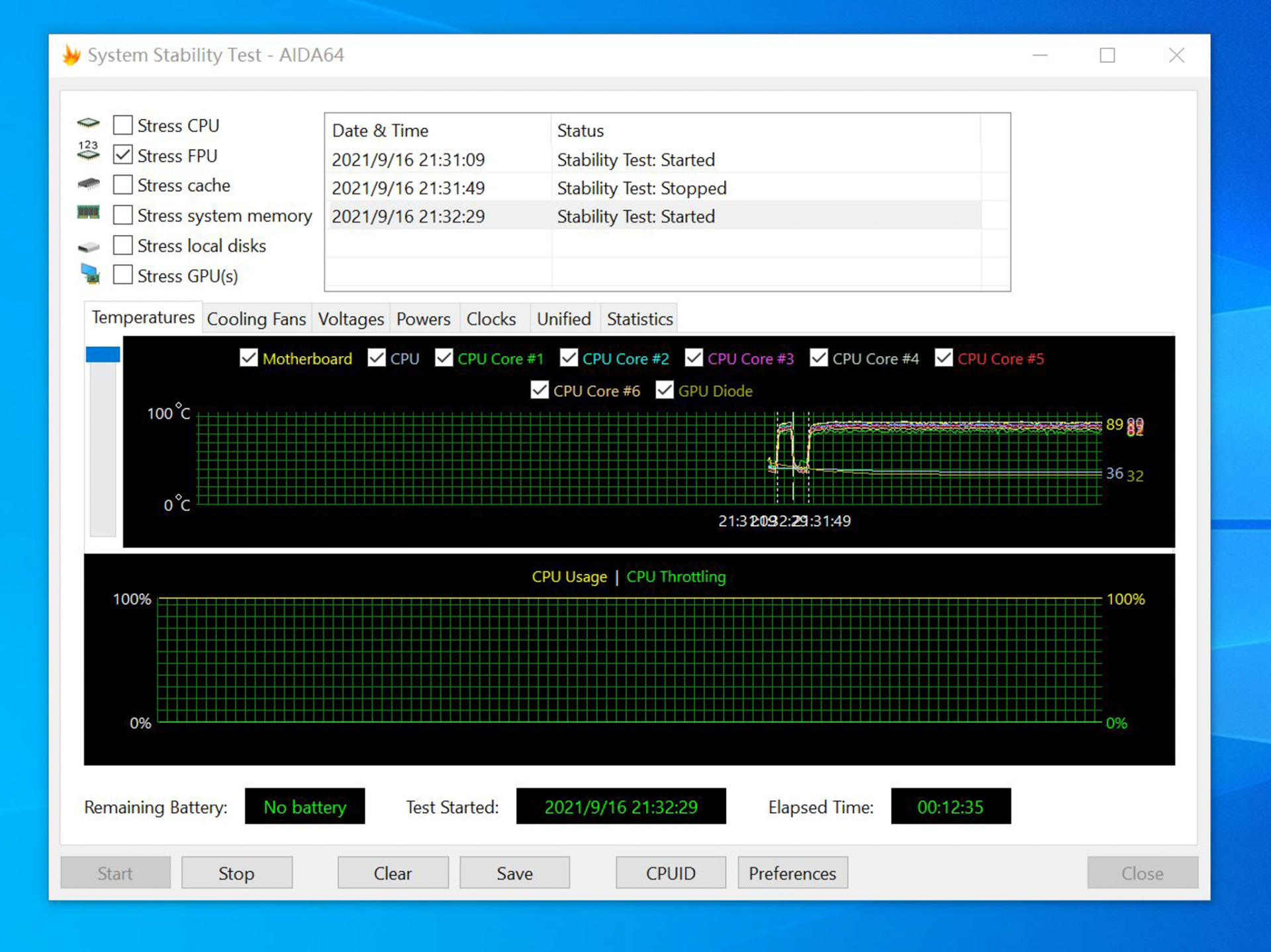Switch to the Cooling Fans tab

256,319
